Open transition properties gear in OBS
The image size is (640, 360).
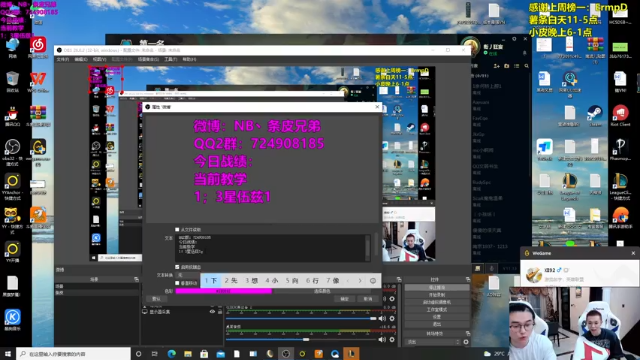tap(466, 342)
